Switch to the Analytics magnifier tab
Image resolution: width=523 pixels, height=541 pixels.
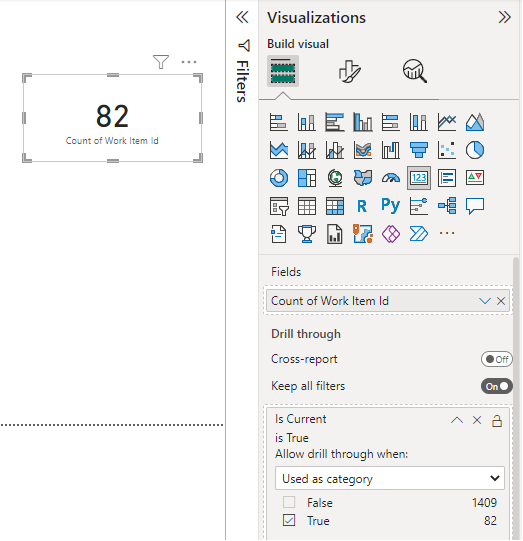click(415, 71)
